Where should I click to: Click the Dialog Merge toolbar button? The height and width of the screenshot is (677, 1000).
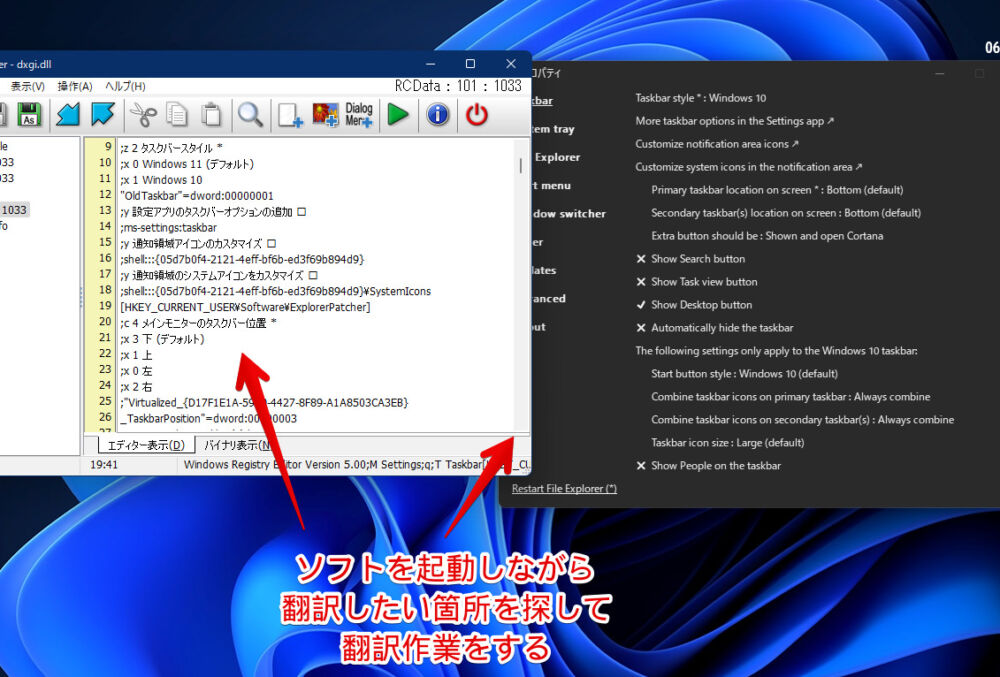pos(359,115)
